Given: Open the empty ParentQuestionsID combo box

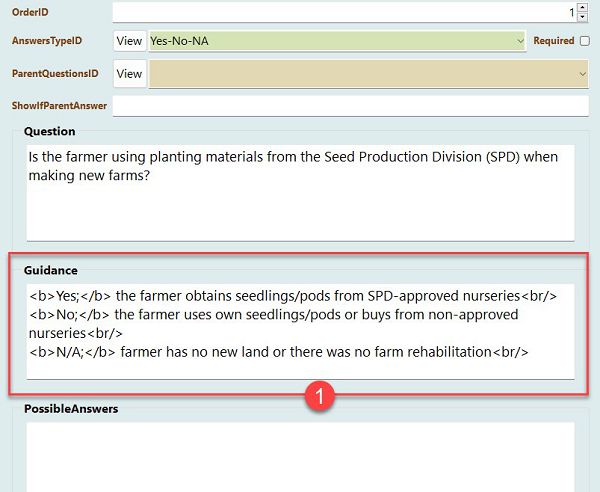Looking at the screenshot, I should pyautogui.click(x=368, y=73).
